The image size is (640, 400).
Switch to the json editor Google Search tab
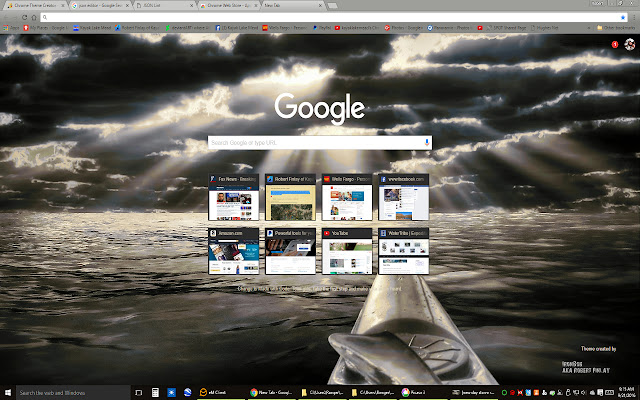pyautogui.click(x=100, y=5)
